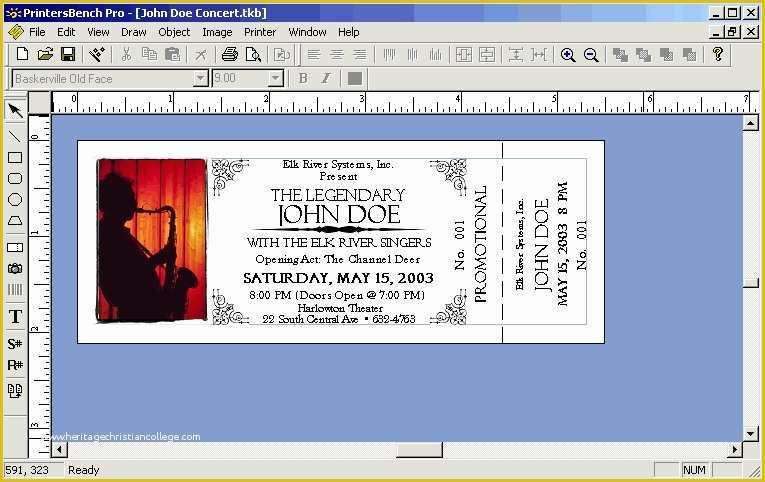765x482 pixels.
Task: Open help with the question mark icon
Action: tap(717, 54)
